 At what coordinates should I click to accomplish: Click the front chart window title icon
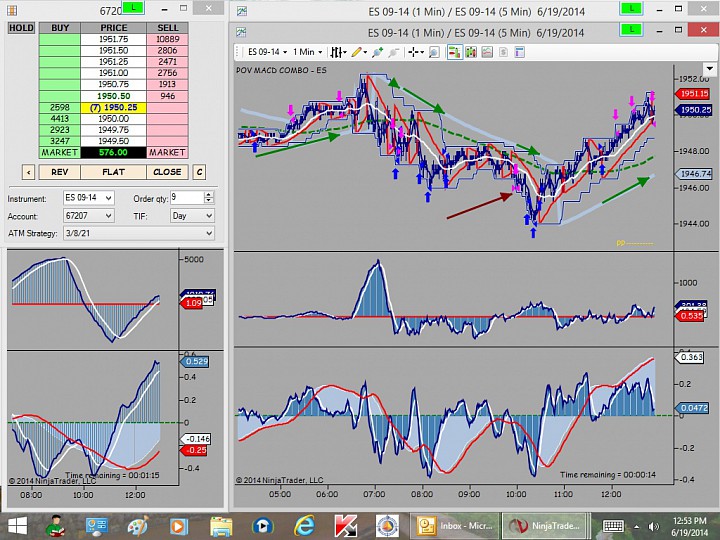(x=241, y=32)
